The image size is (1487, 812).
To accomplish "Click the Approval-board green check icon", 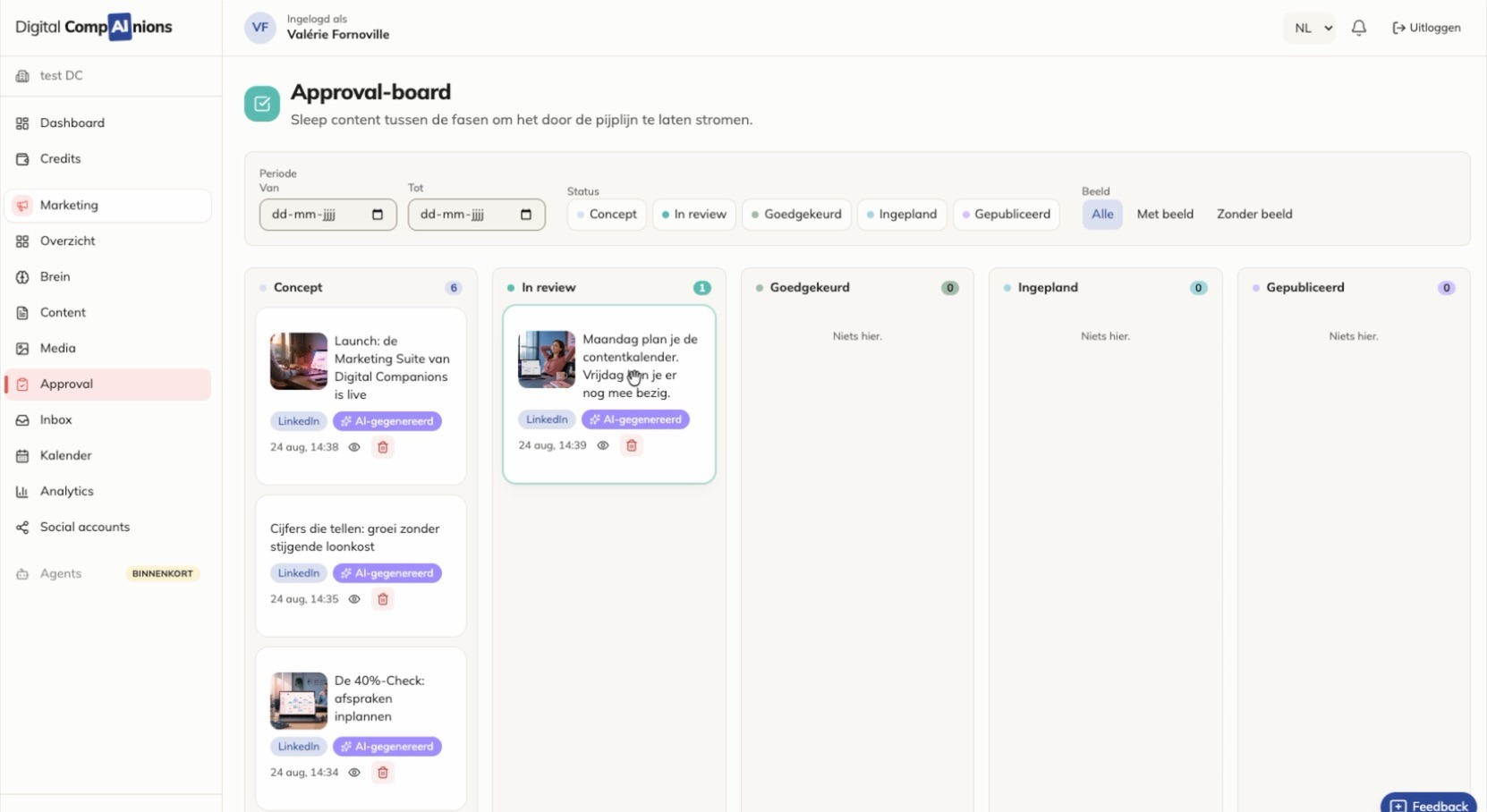I will [x=262, y=104].
